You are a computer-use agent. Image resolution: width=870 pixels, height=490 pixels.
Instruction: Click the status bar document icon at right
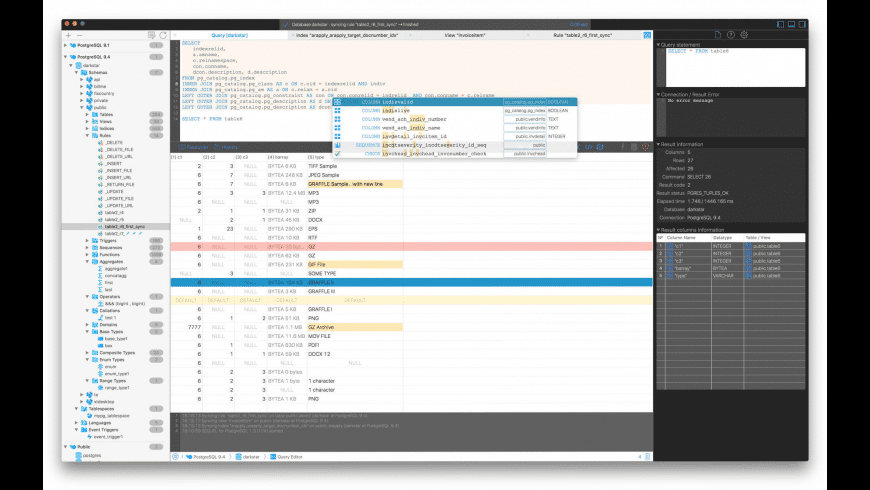click(647, 457)
